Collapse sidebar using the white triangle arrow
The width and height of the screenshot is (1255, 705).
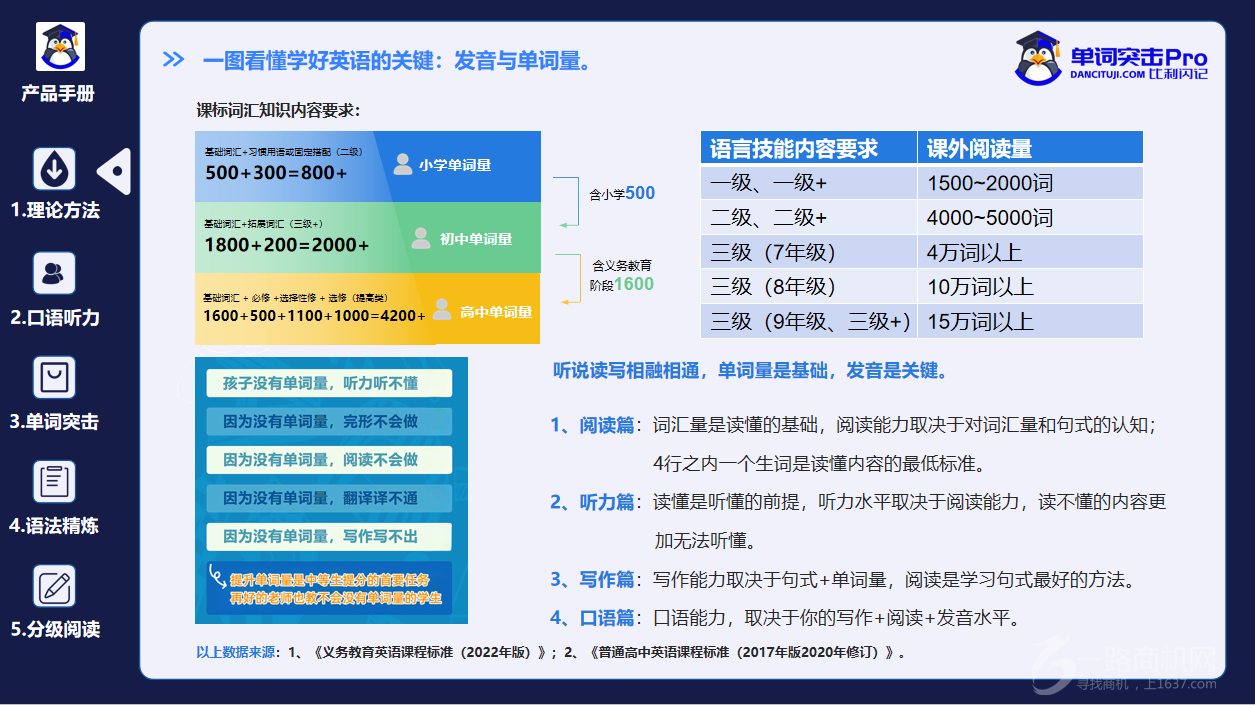click(x=115, y=172)
